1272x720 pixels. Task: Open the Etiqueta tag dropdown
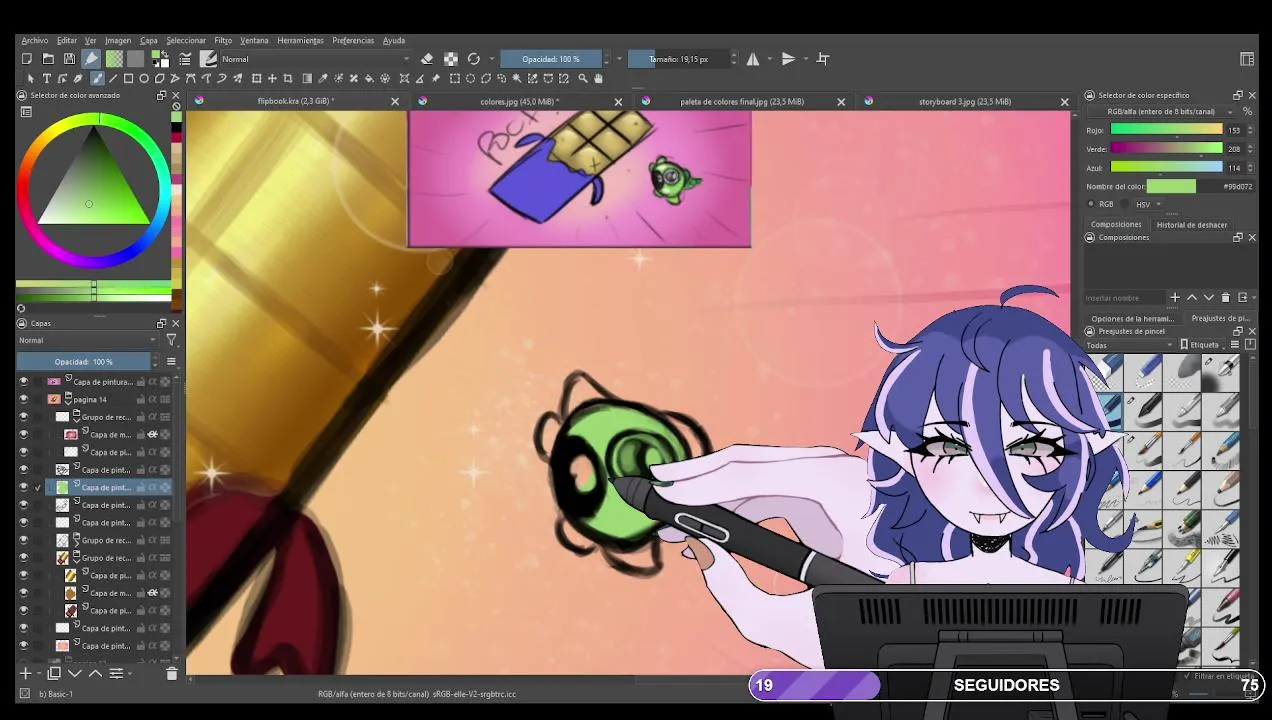click(1204, 345)
